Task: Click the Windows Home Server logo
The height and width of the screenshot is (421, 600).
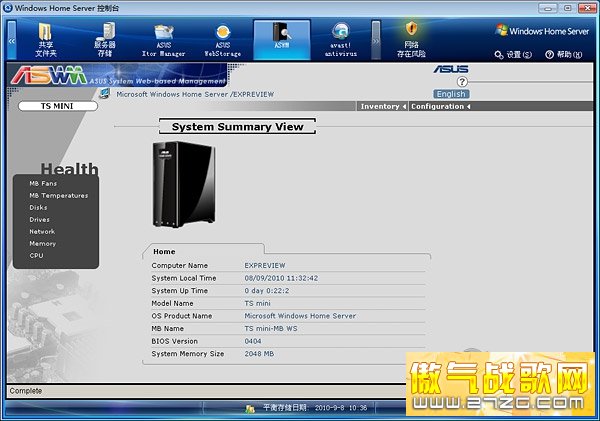Action: coord(542,31)
